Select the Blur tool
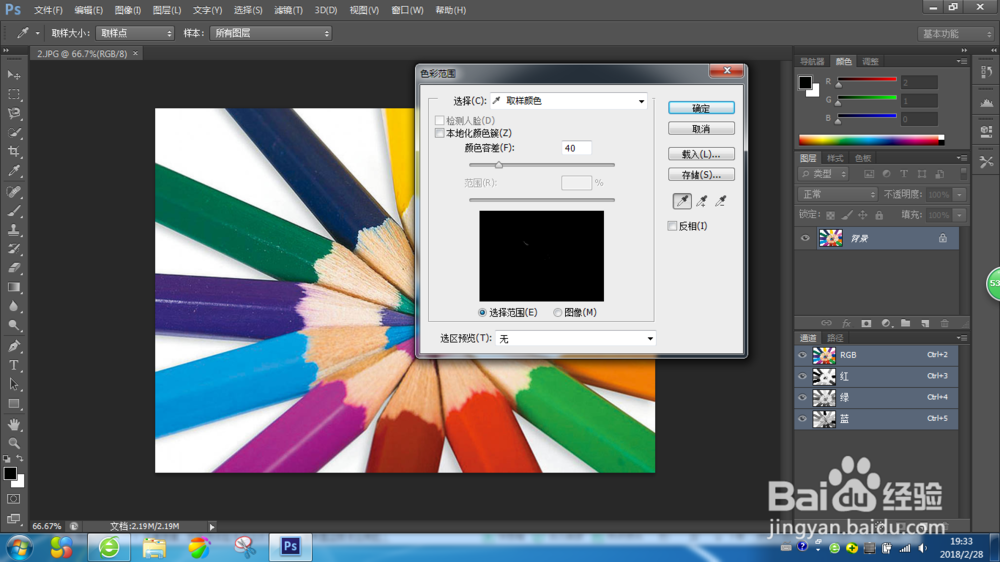 (x=14, y=306)
